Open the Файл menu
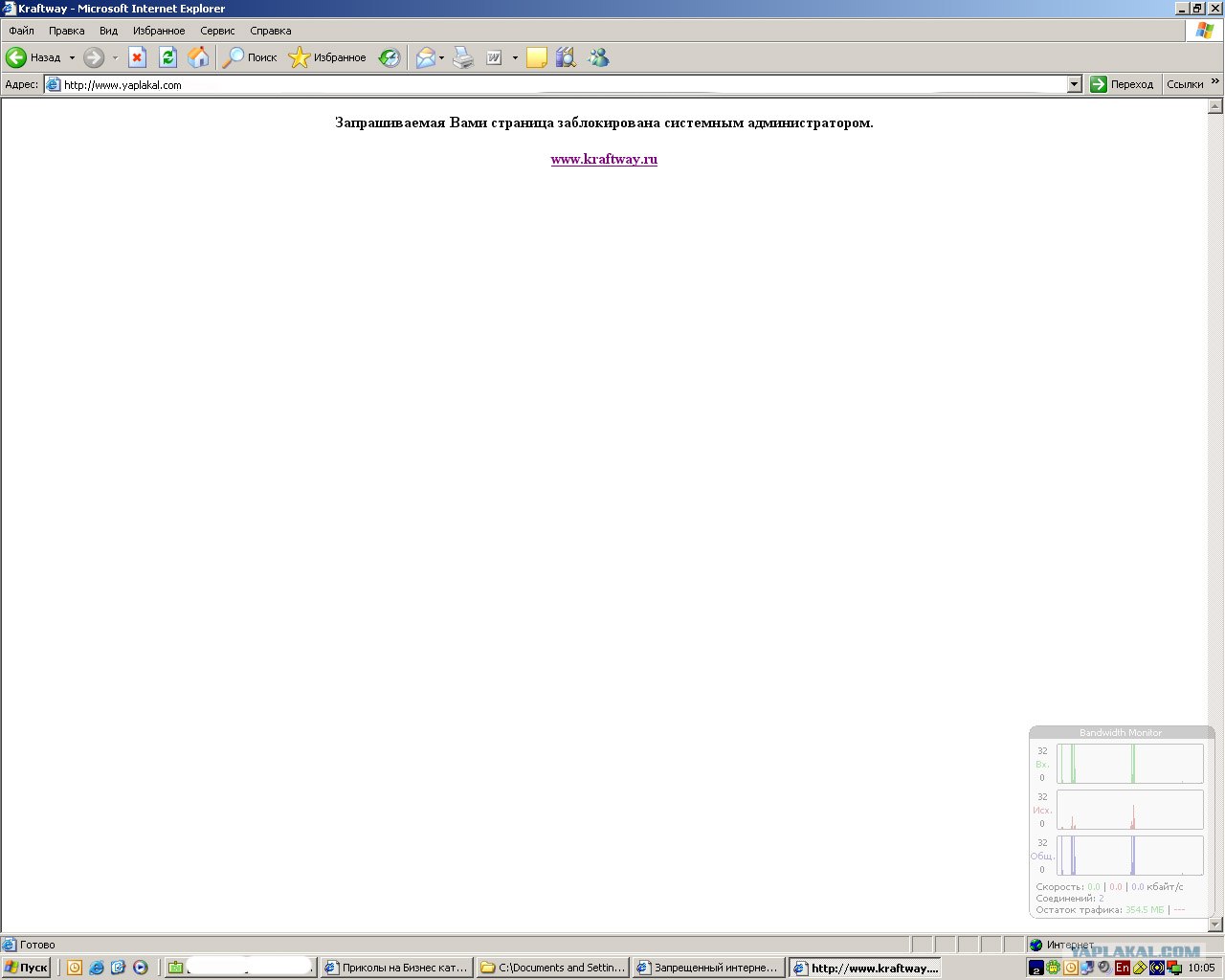 pyautogui.click(x=21, y=31)
